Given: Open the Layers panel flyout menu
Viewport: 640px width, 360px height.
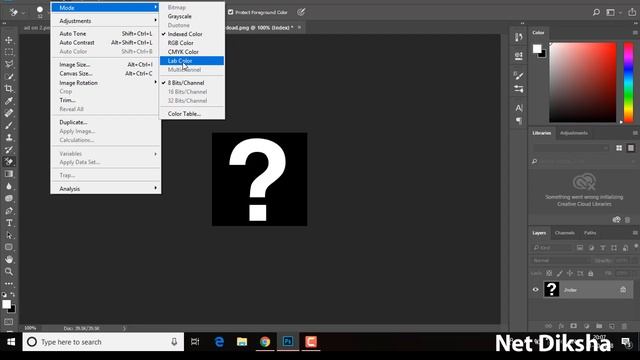Looking at the screenshot, I should point(635,233).
